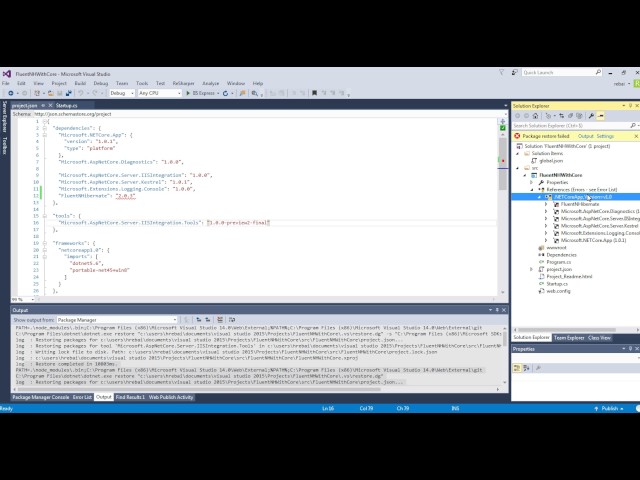The height and width of the screenshot is (480, 640).
Task: Expand the project.json node in Solution Explorer
Action: point(531,269)
